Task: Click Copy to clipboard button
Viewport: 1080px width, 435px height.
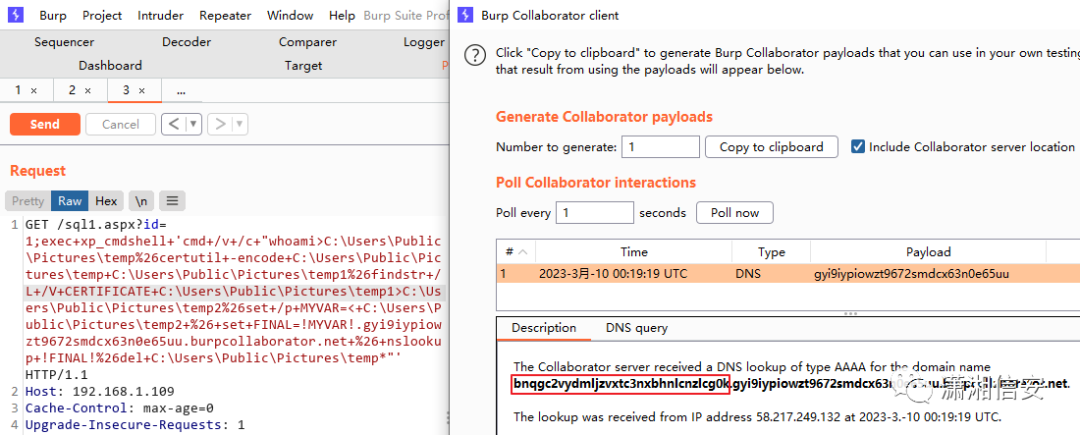Action: pyautogui.click(x=771, y=147)
